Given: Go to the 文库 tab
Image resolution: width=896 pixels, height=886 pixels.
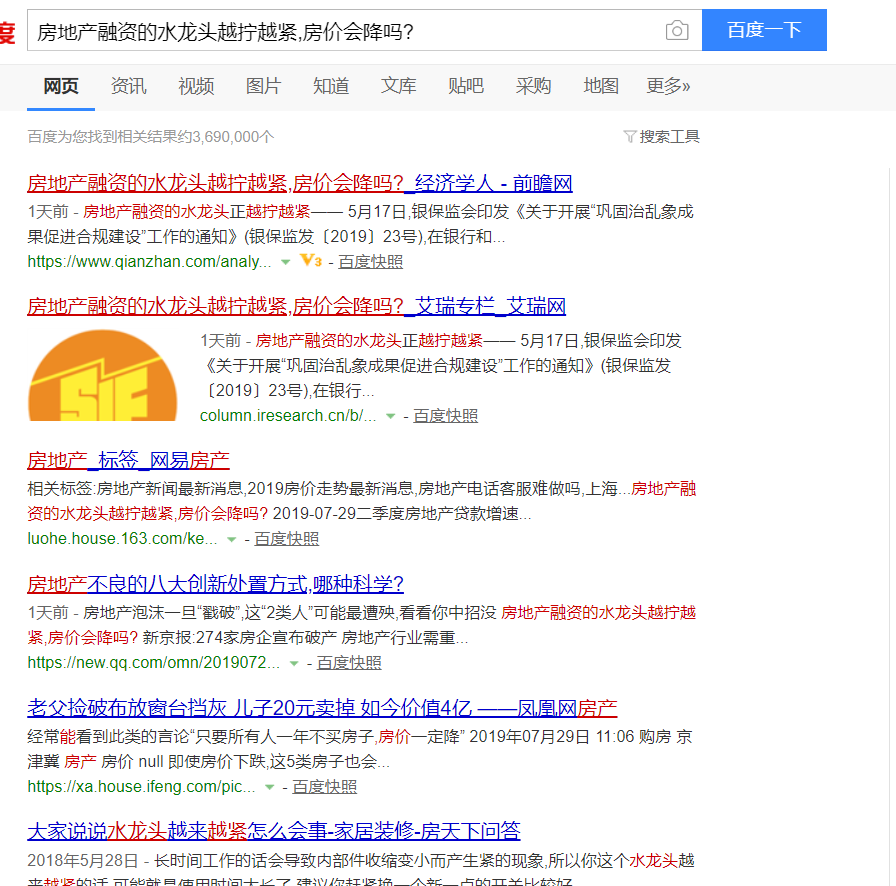Looking at the screenshot, I should pos(398,86).
